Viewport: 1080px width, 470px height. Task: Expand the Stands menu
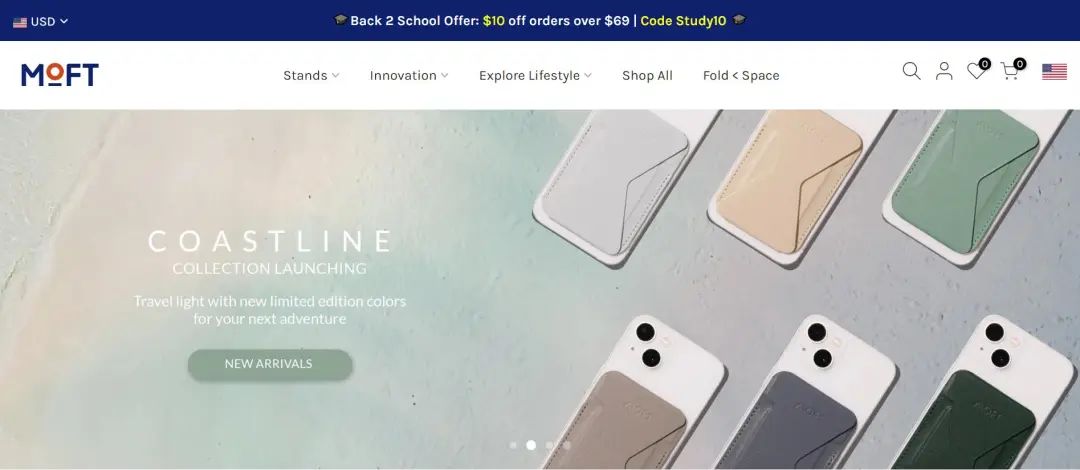311,75
